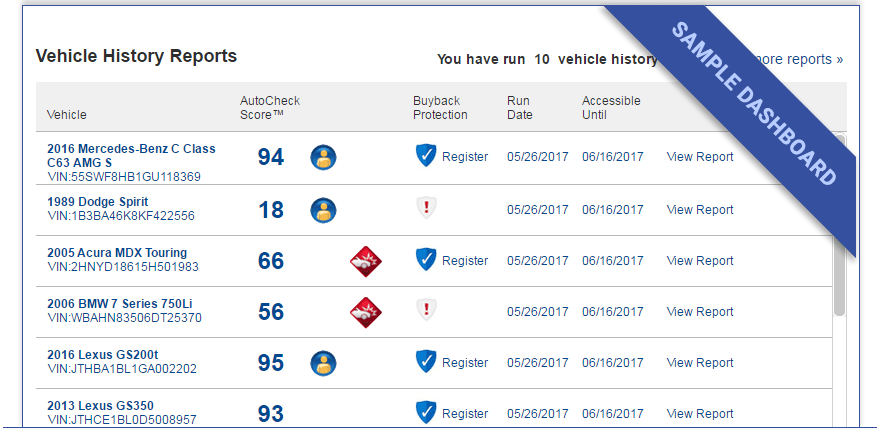877x431 pixels.
Task: Click buyback shield icon for Mercedes-Benz row
Action: point(426,156)
